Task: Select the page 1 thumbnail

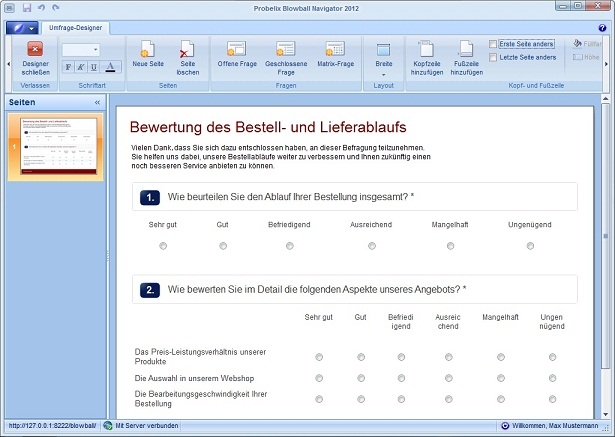Action: [56, 146]
